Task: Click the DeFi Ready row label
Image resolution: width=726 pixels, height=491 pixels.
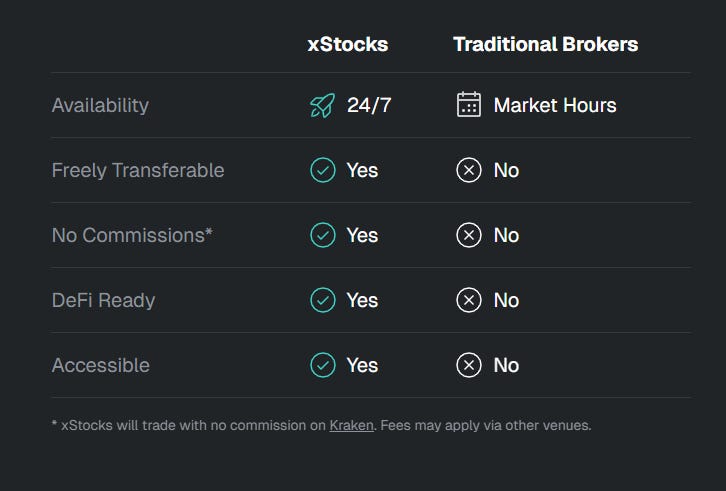Action: coord(103,301)
